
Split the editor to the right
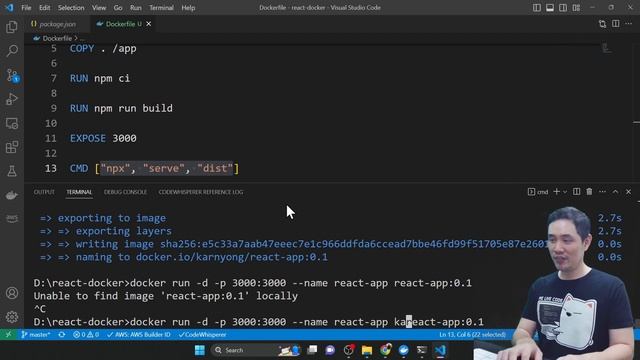(x=616, y=24)
